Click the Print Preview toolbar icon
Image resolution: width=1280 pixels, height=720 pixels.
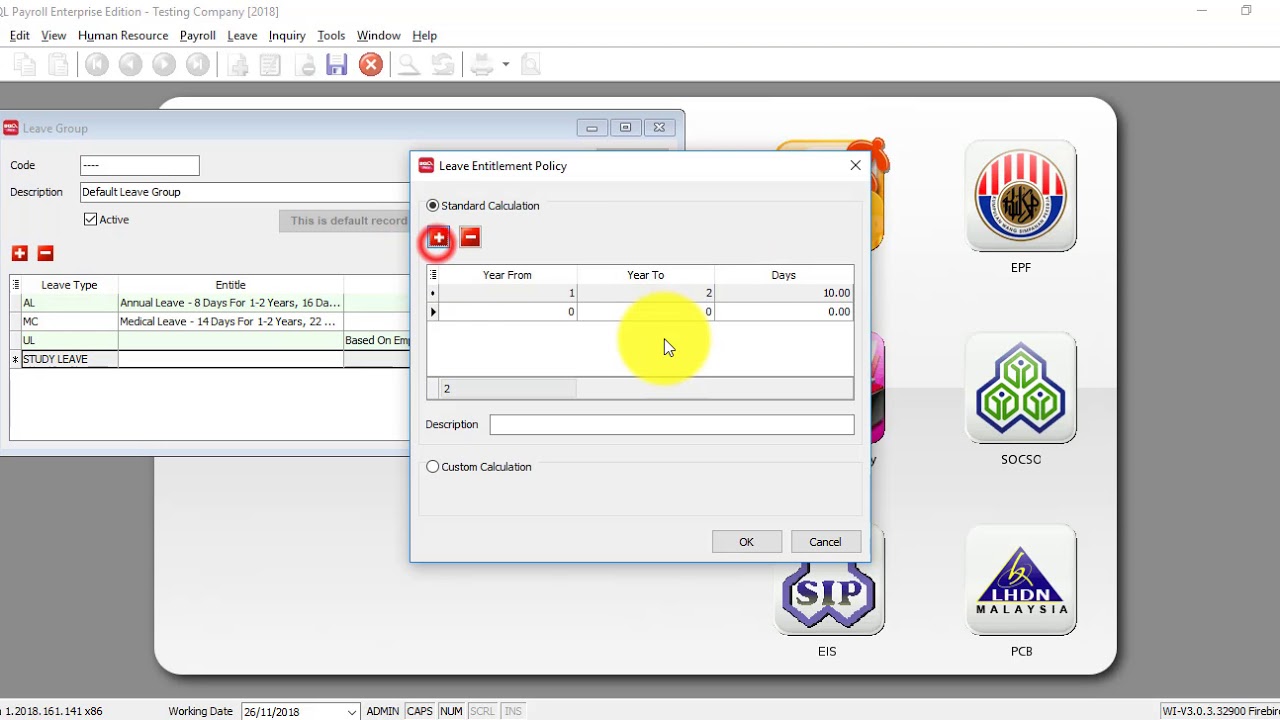point(531,65)
